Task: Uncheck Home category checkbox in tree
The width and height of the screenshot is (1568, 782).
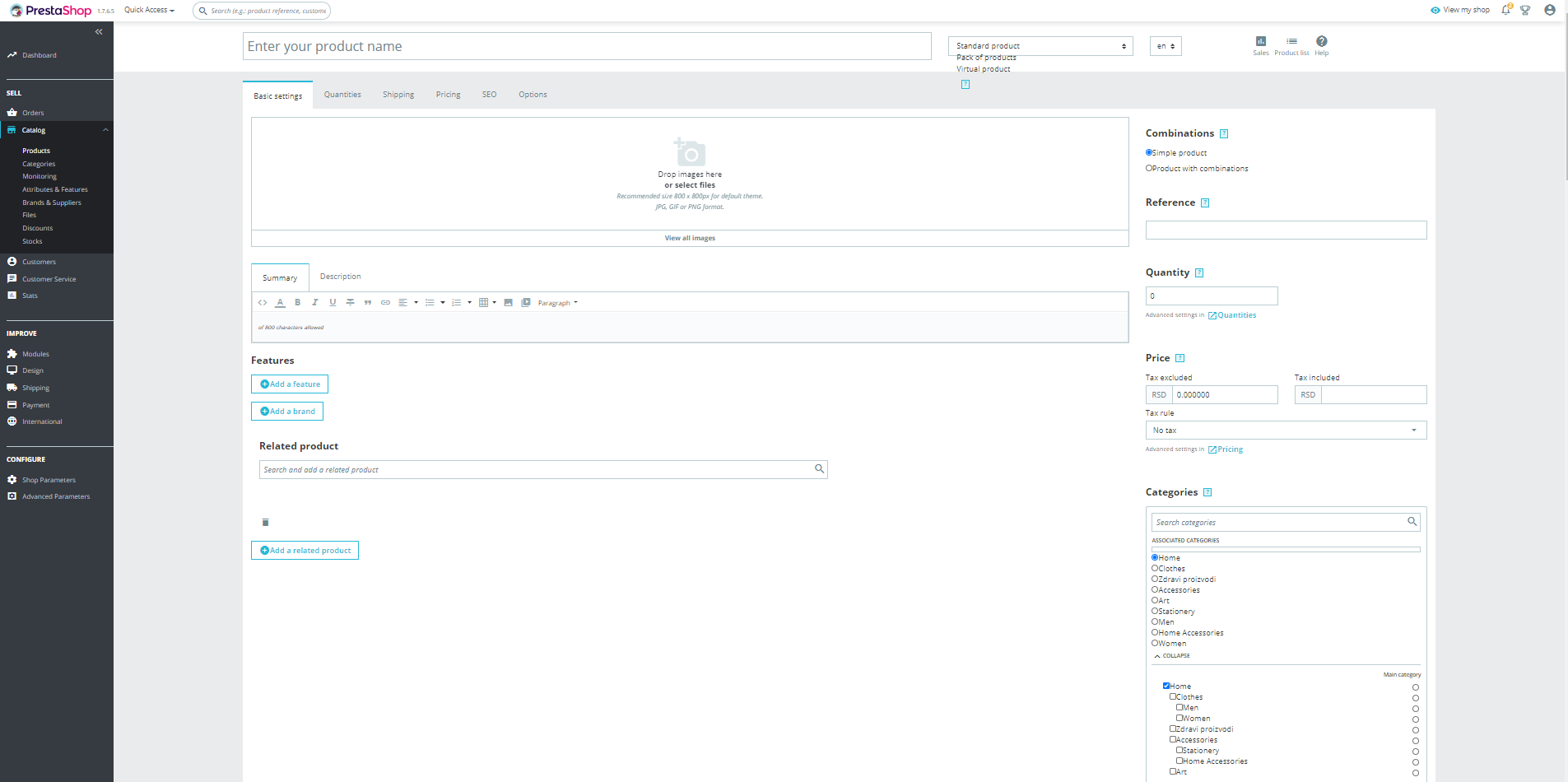Action: click(1166, 686)
